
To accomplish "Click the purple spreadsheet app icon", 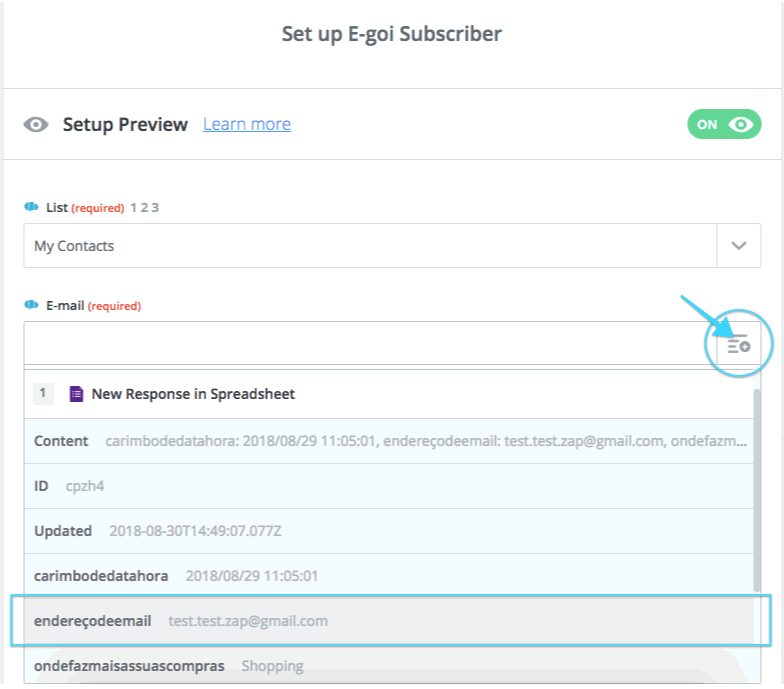I will pyautogui.click(x=76, y=394).
